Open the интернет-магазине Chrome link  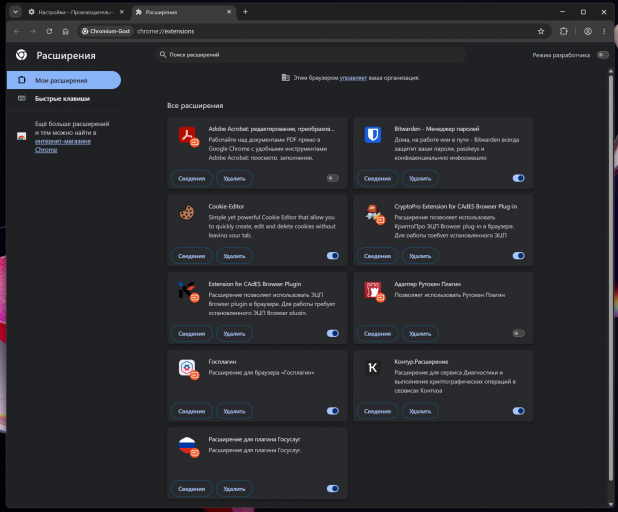pyautogui.click(x=63, y=145)
